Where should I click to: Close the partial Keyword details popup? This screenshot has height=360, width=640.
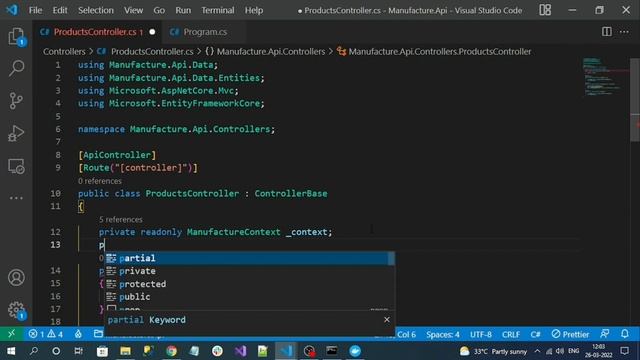tap(387, 320)
